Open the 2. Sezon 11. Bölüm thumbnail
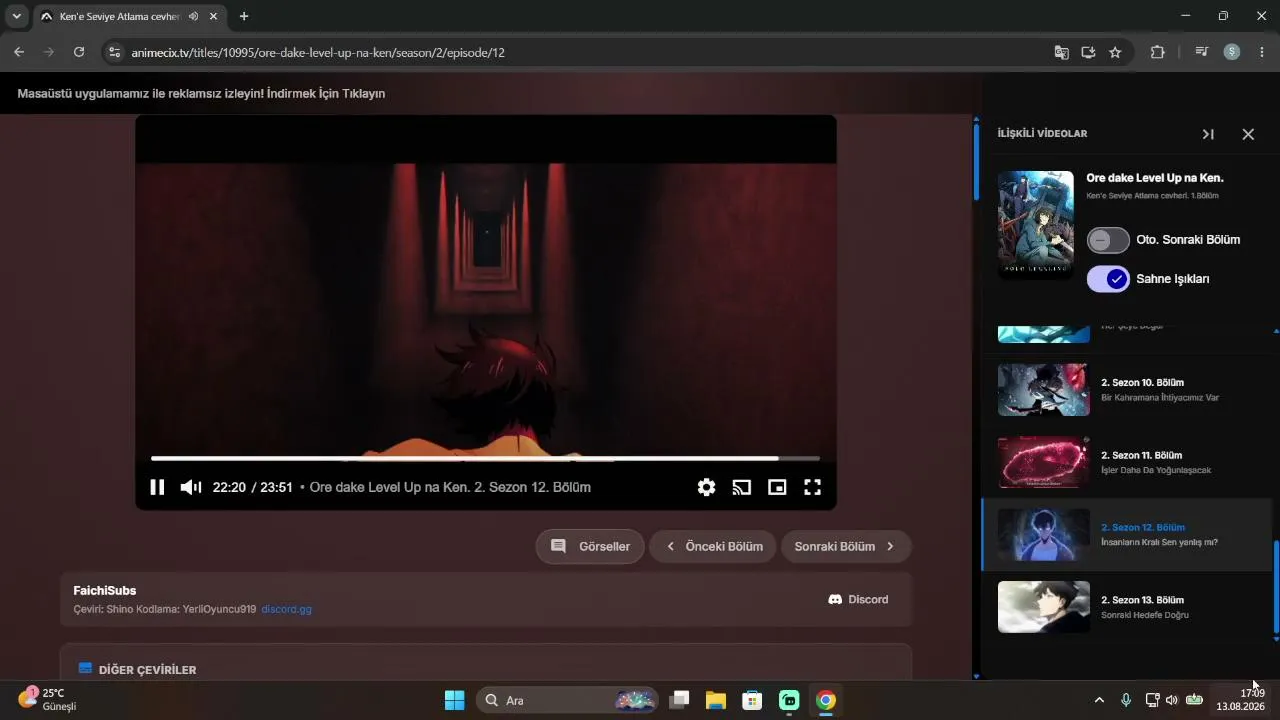 coord(1044,462)
